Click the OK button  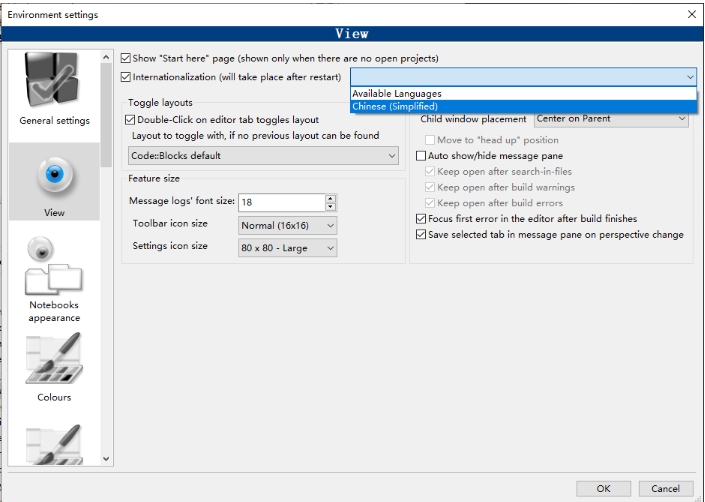click(603, 489)
